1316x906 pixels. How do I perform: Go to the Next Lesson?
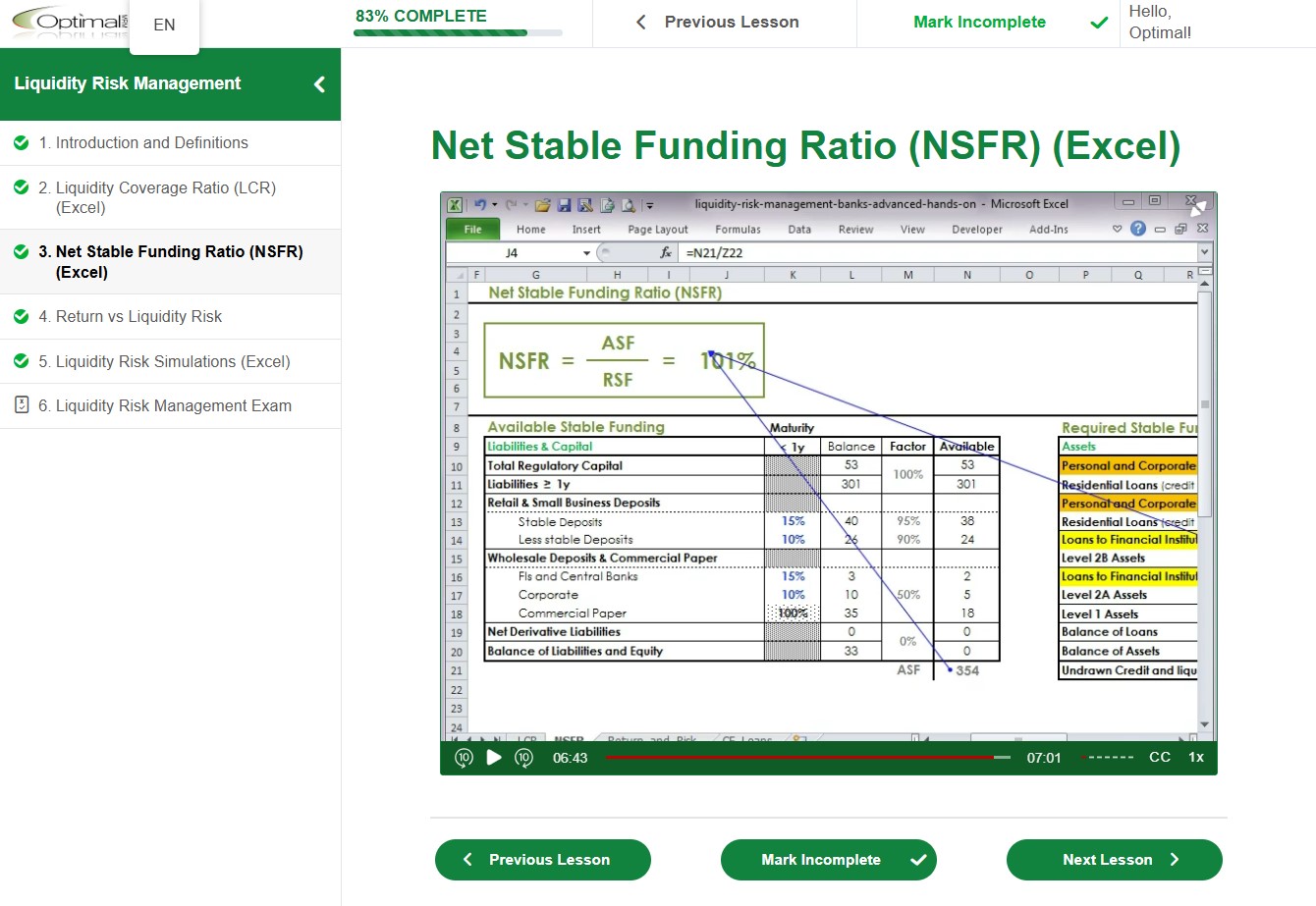(1114, 860)
